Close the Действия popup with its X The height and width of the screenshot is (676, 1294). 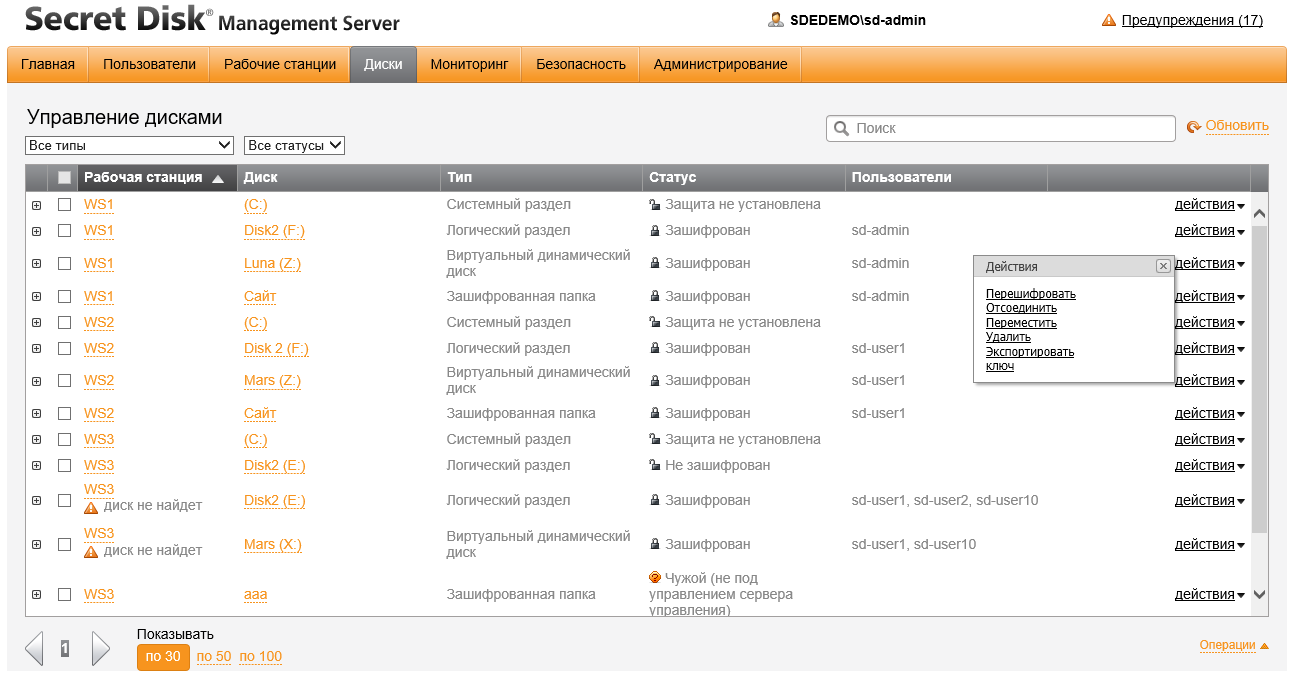coord(1163,266)
